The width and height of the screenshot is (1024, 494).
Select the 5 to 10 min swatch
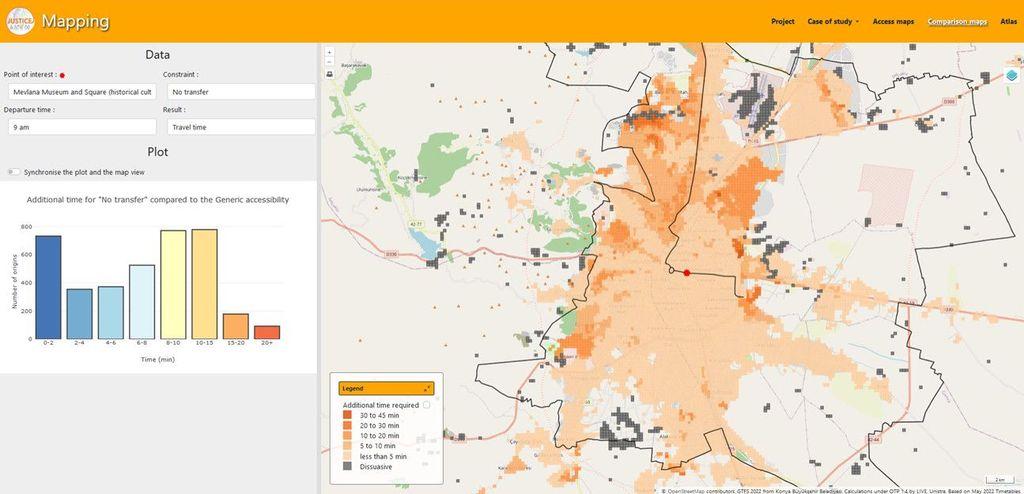347,446
